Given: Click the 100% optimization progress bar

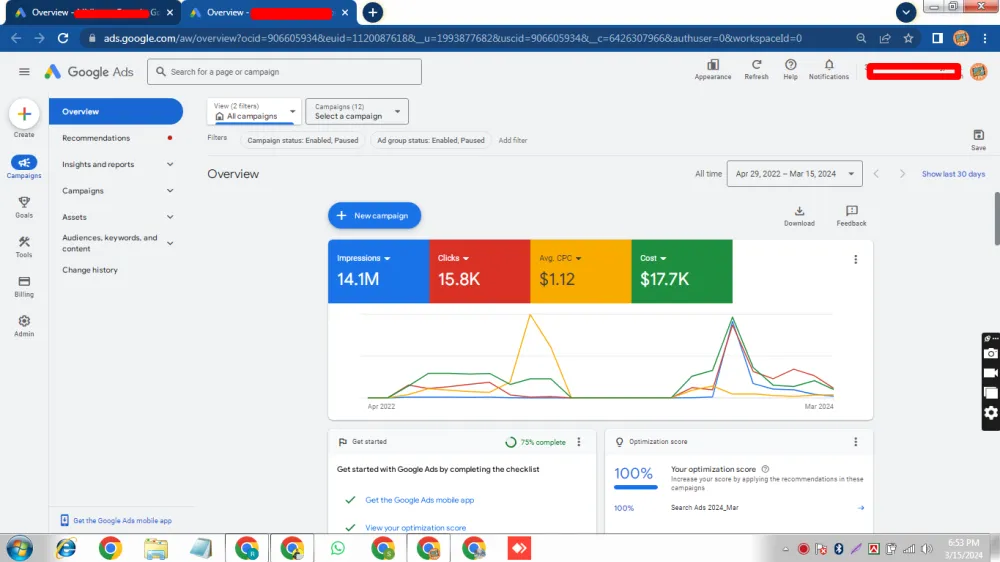Looking at the screenshot, I should coord(635,487).
